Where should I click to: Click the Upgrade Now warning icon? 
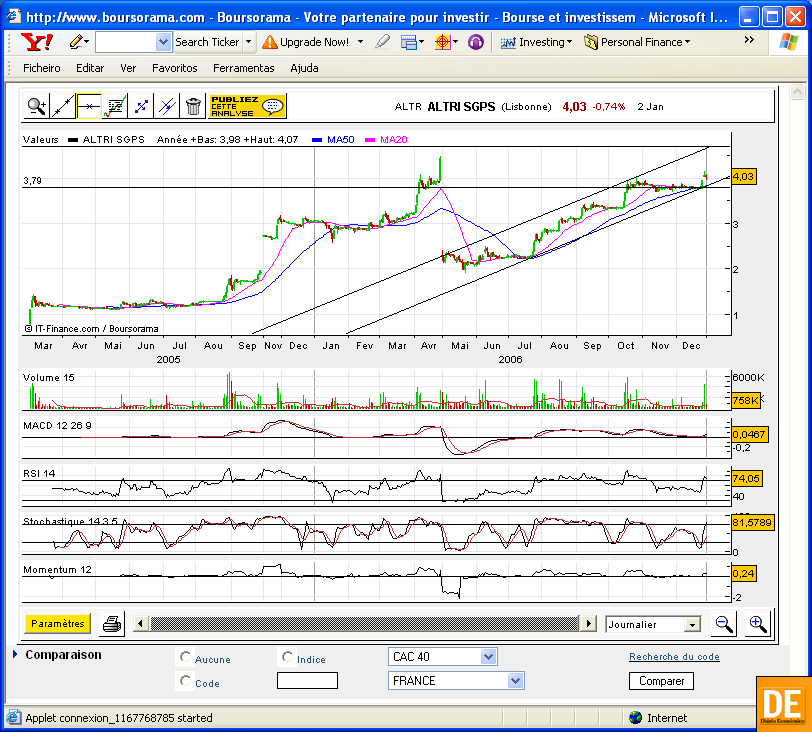[x=269, y=42]
